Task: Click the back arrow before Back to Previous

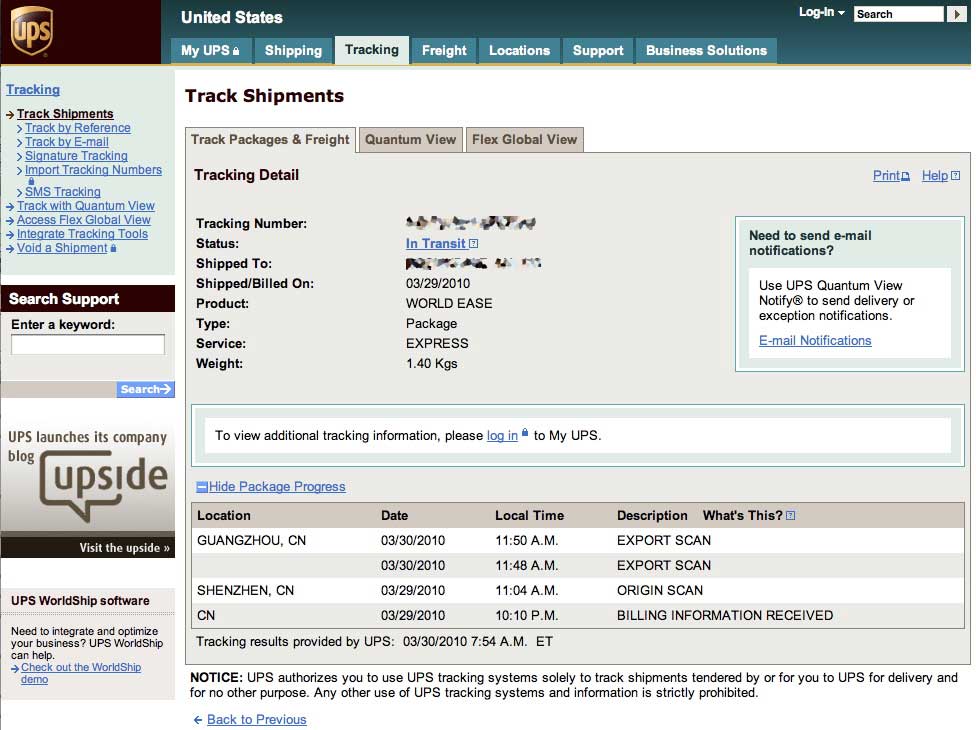Action: click(x=198, y=720)
